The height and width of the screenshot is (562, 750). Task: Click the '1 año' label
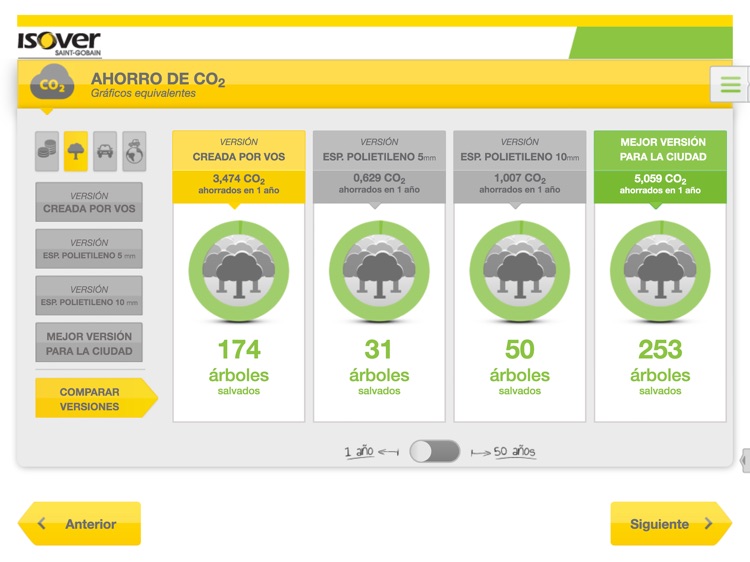click(x=359, y=452)
